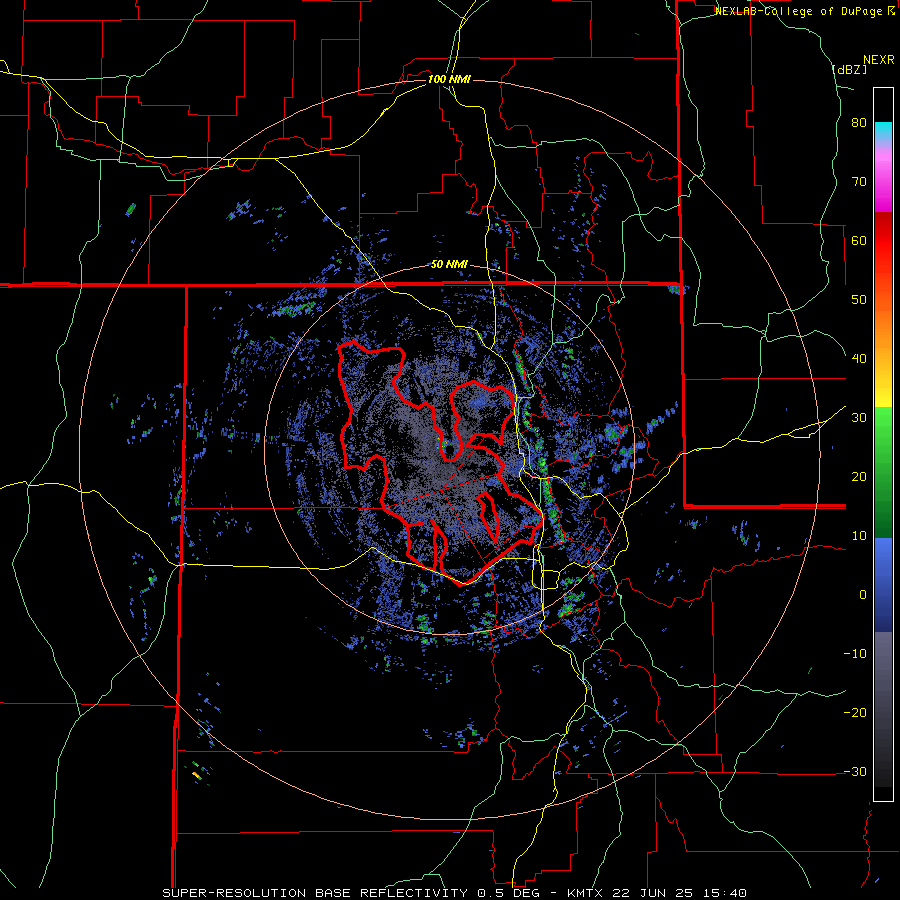Click the NEXR label above the color scale

879,60
